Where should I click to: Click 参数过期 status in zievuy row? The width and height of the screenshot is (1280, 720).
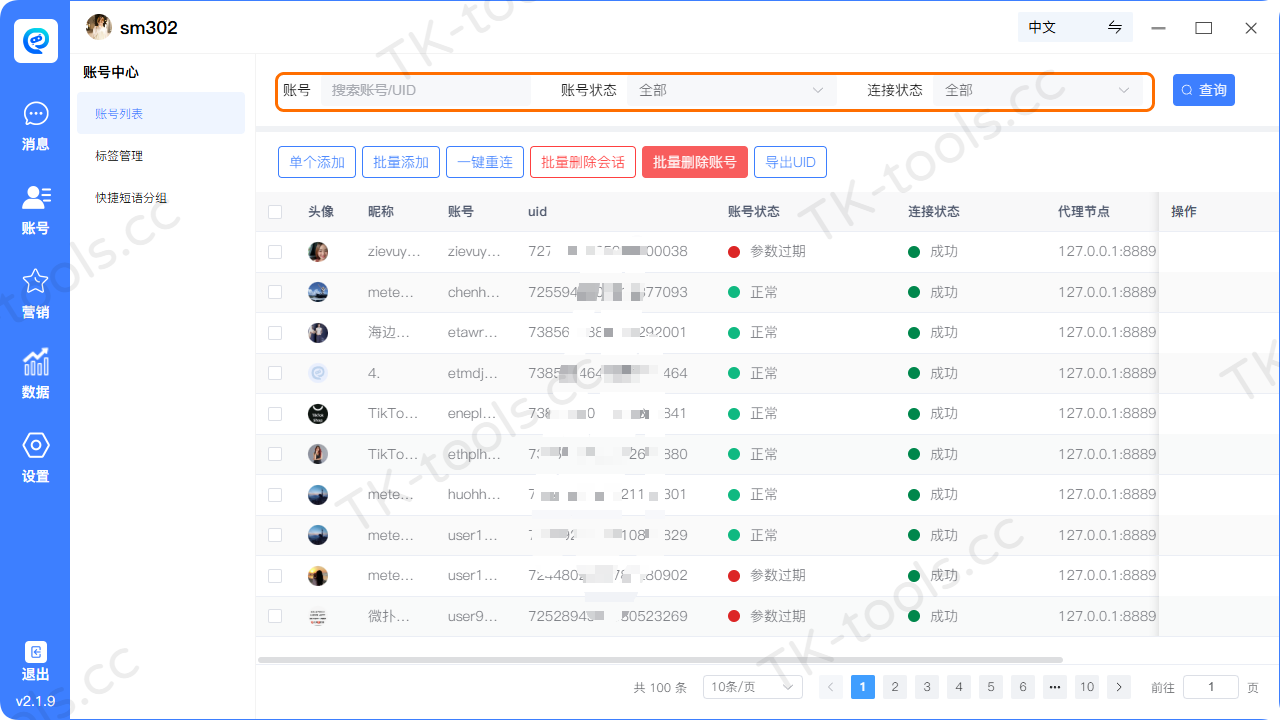point(778,252)
